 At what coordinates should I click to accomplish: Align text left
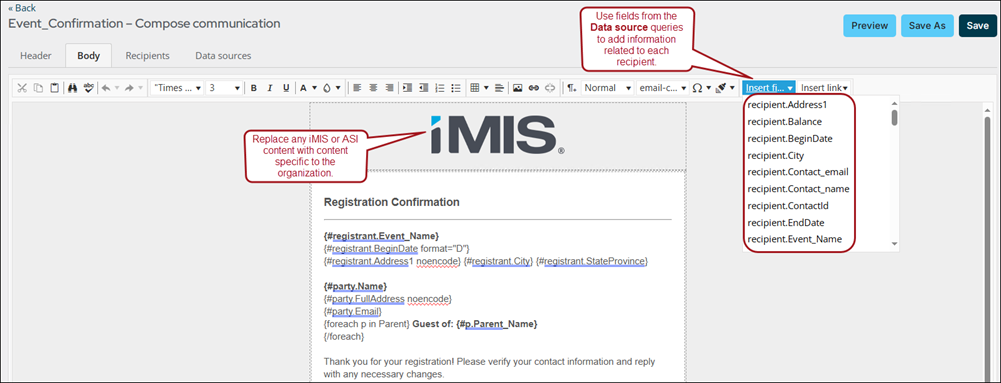[357, 88]
